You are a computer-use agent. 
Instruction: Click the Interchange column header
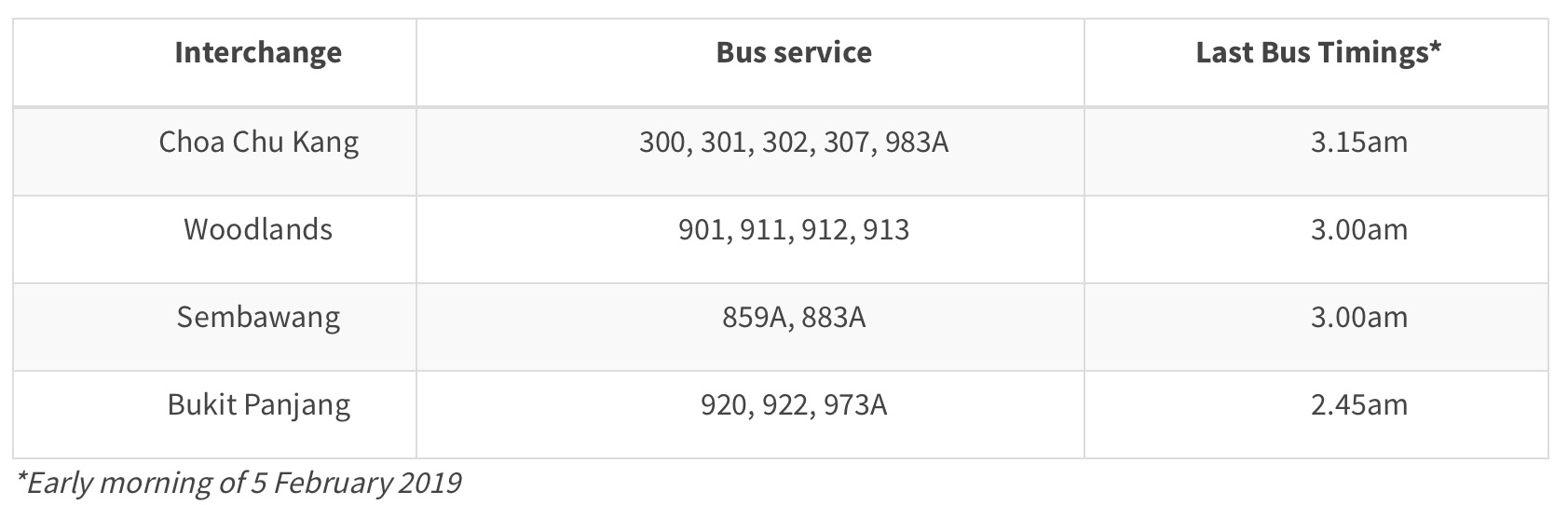click(258, 53)
